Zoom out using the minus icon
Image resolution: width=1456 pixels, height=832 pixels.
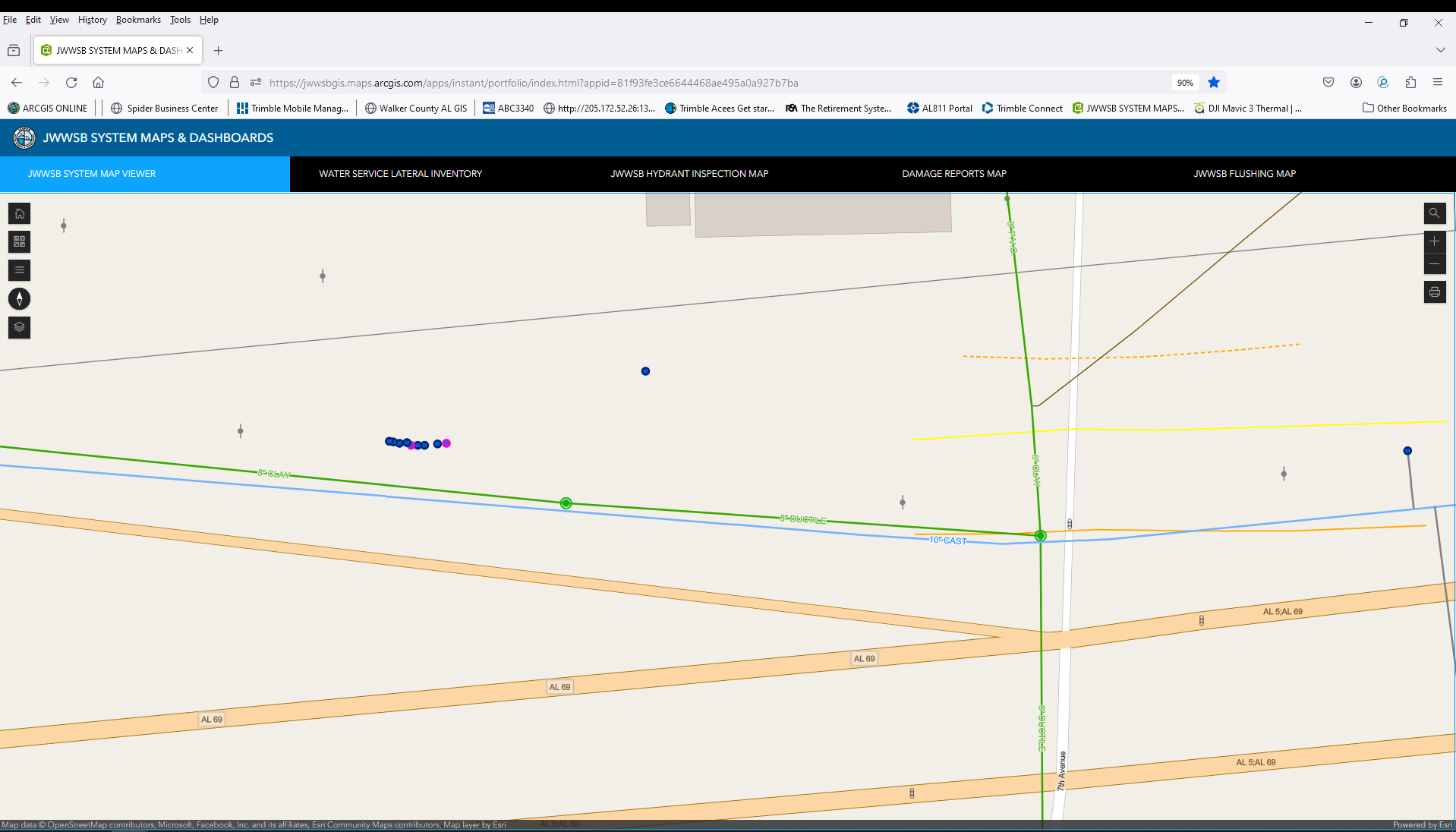tap(1436, 265)
